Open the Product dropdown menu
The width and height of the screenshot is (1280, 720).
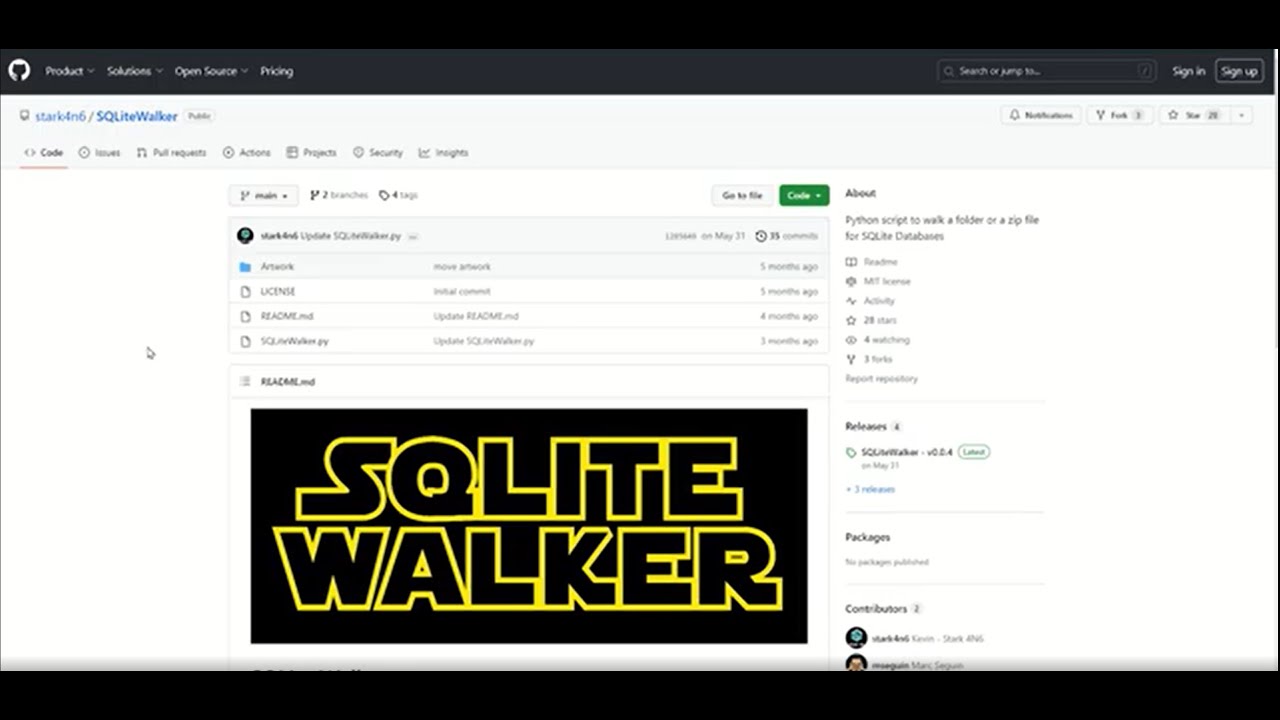[69, 71]
